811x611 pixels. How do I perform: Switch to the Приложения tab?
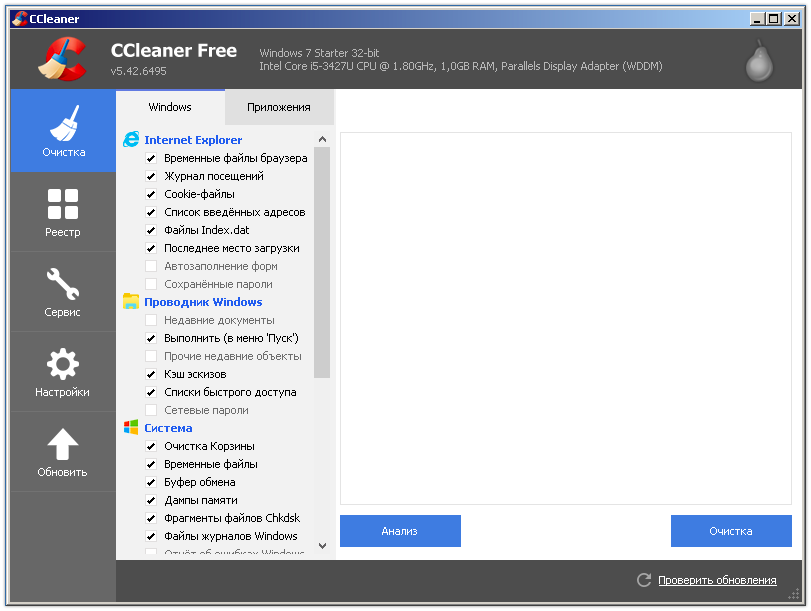(279, 108)
